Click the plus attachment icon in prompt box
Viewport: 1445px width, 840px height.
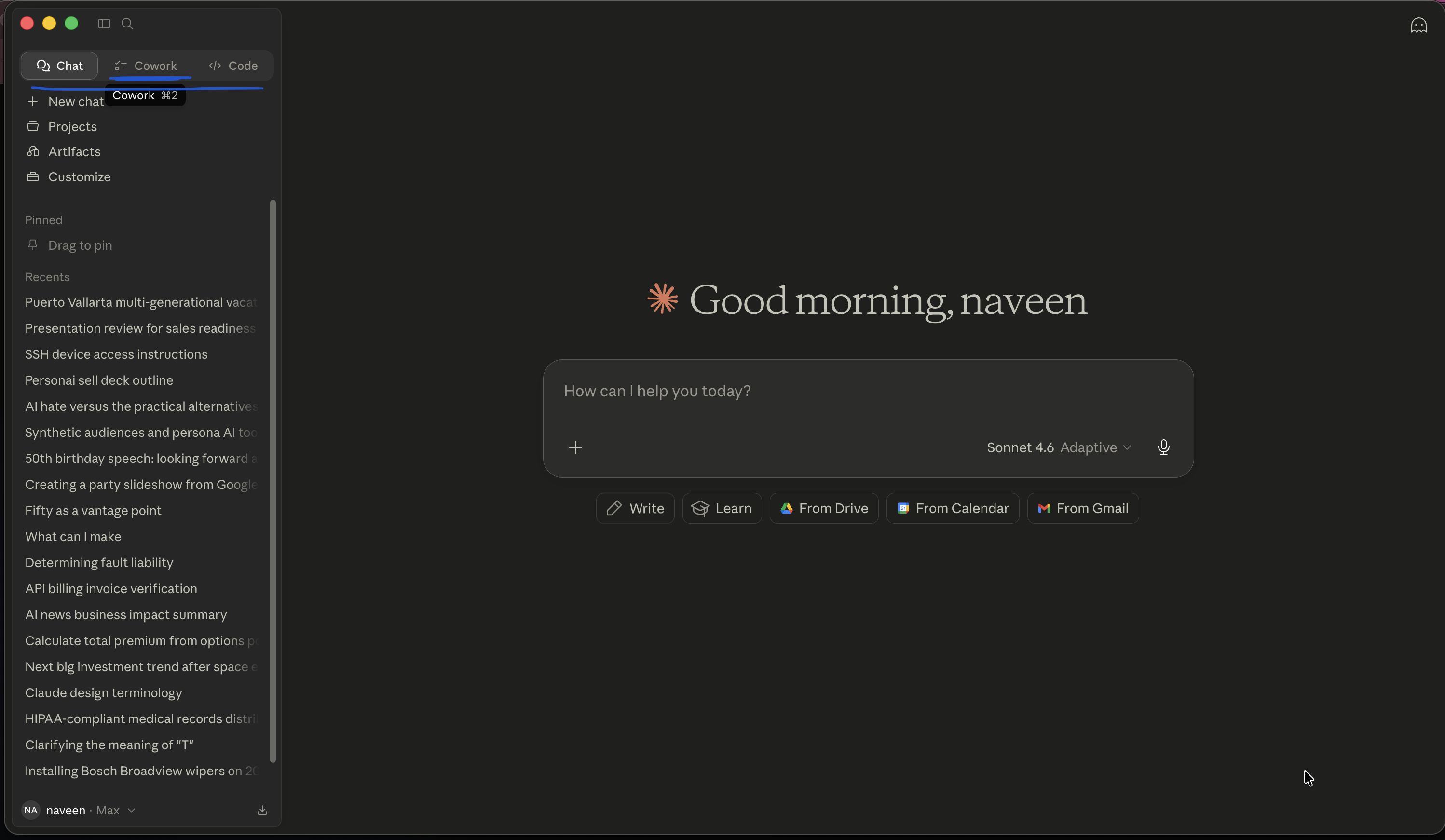pyautogui.click(x=575, y=447)
